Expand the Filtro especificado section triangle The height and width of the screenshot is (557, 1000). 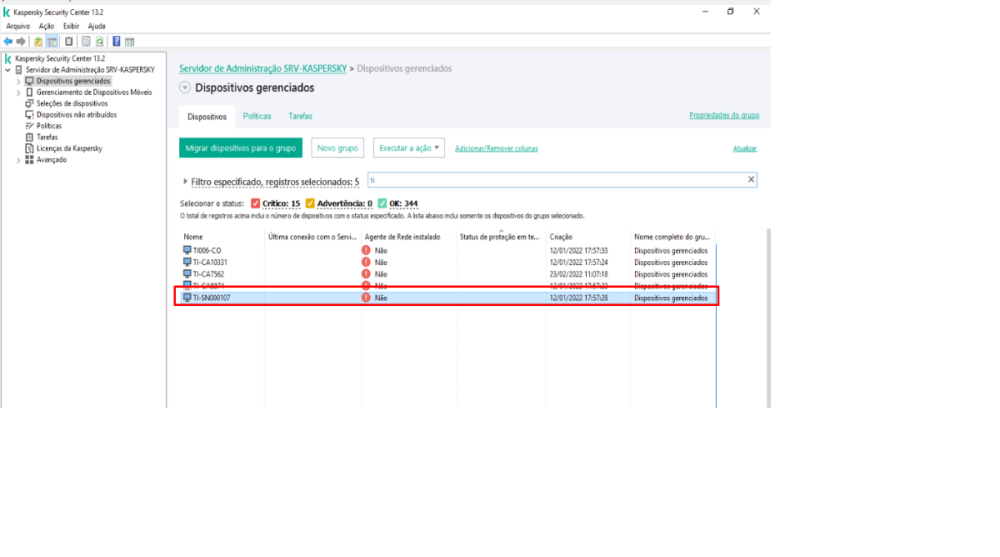pos(185,182)
